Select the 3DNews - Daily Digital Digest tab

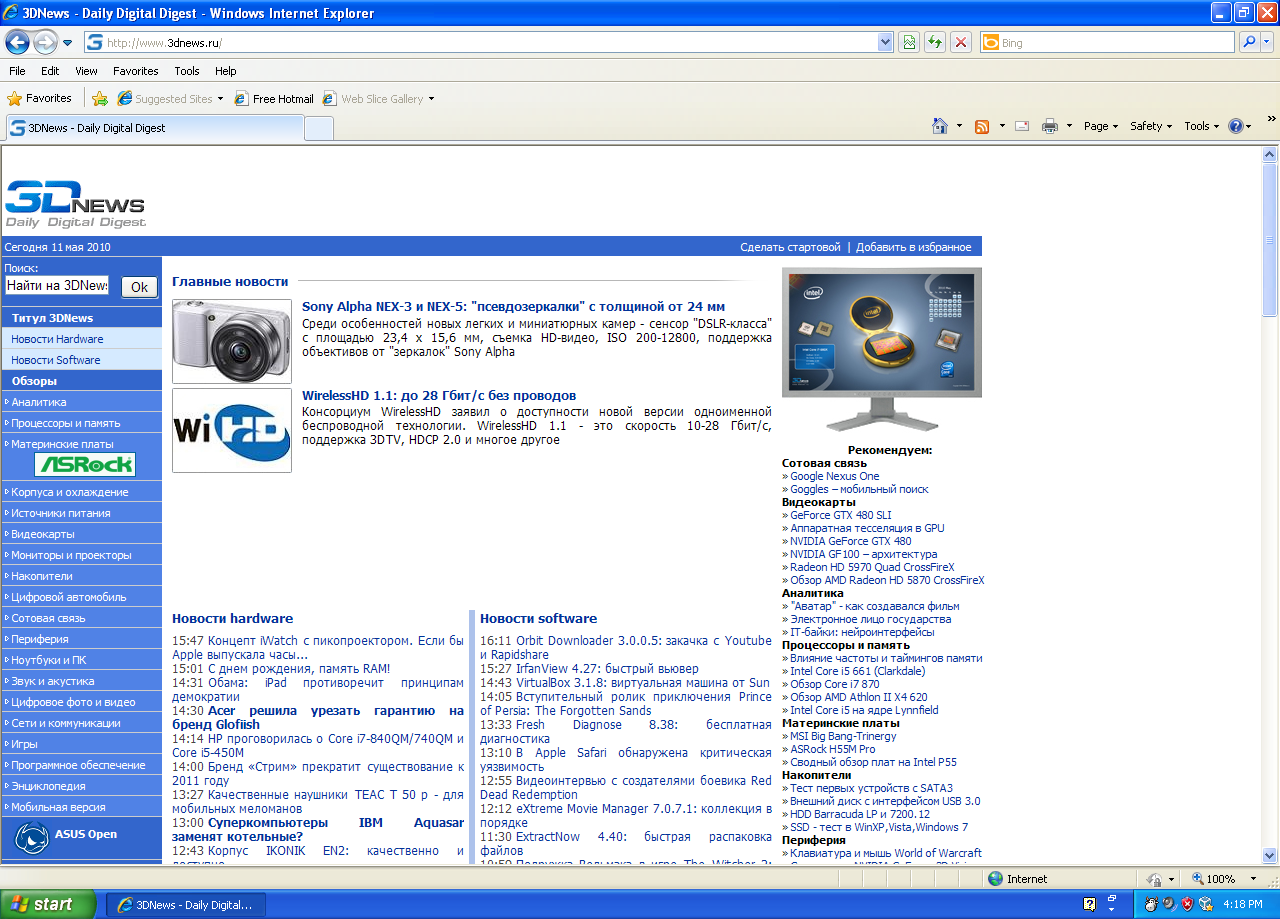click(154, 128)
